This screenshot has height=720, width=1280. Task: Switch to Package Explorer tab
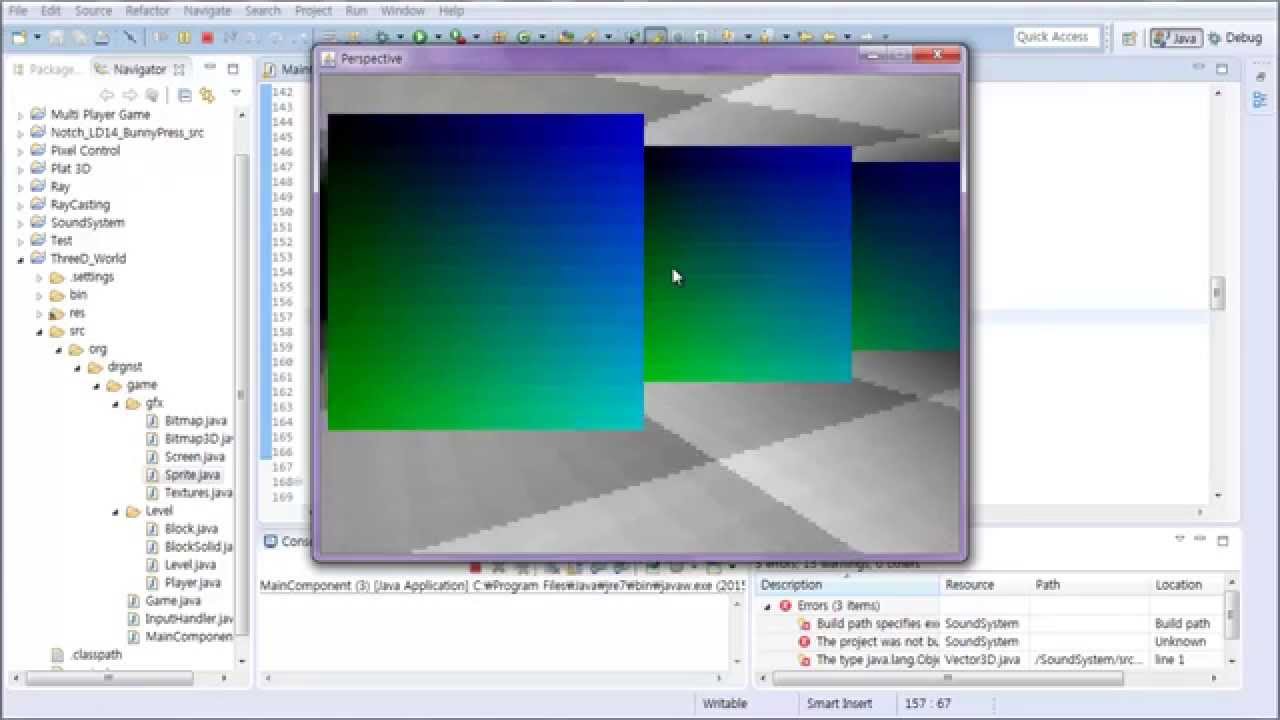click(x=46, y=69)
